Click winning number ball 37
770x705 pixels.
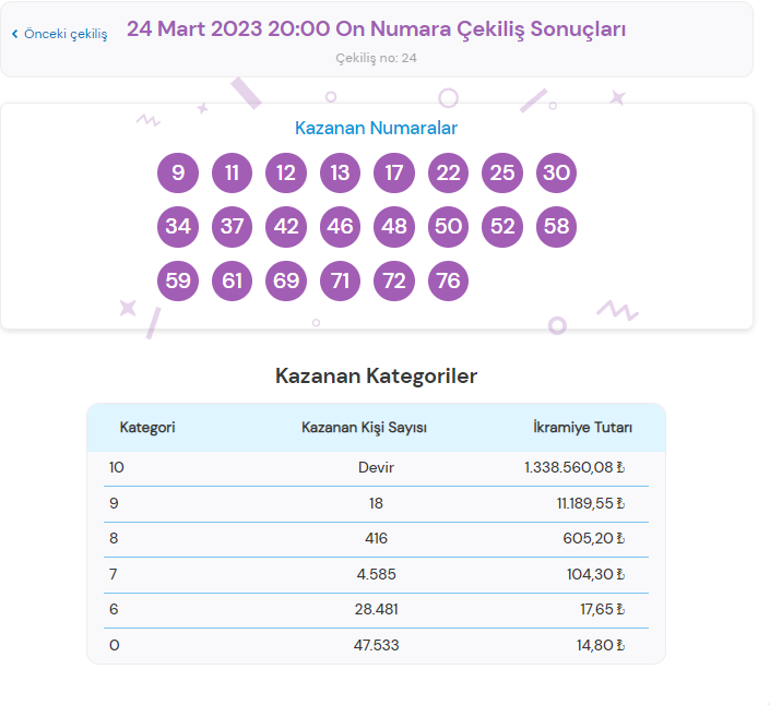232,227
